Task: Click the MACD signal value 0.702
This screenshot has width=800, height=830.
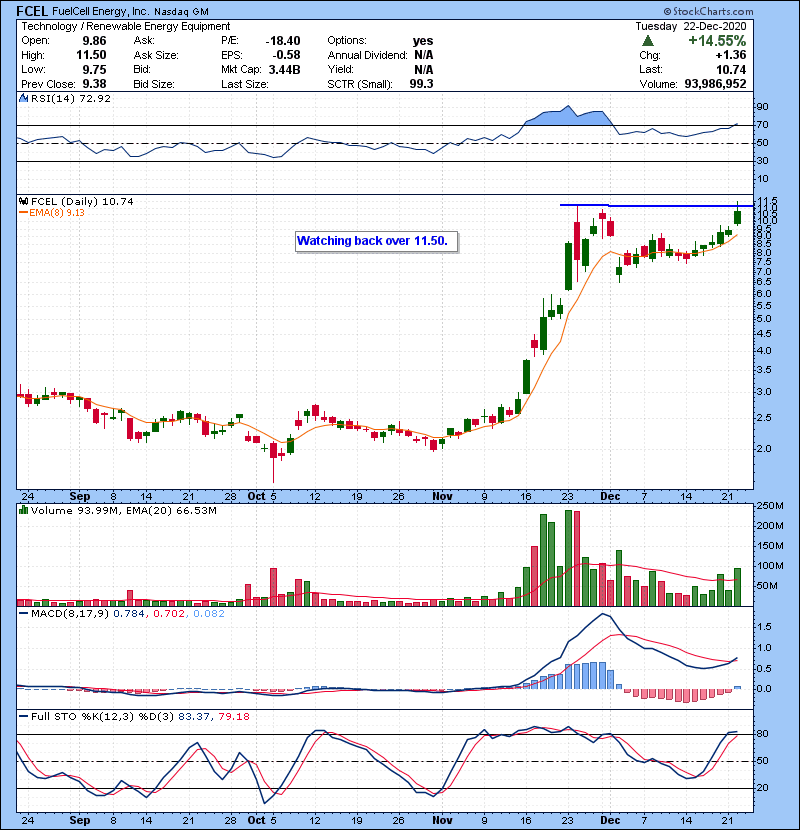Action: pos(169,614)
